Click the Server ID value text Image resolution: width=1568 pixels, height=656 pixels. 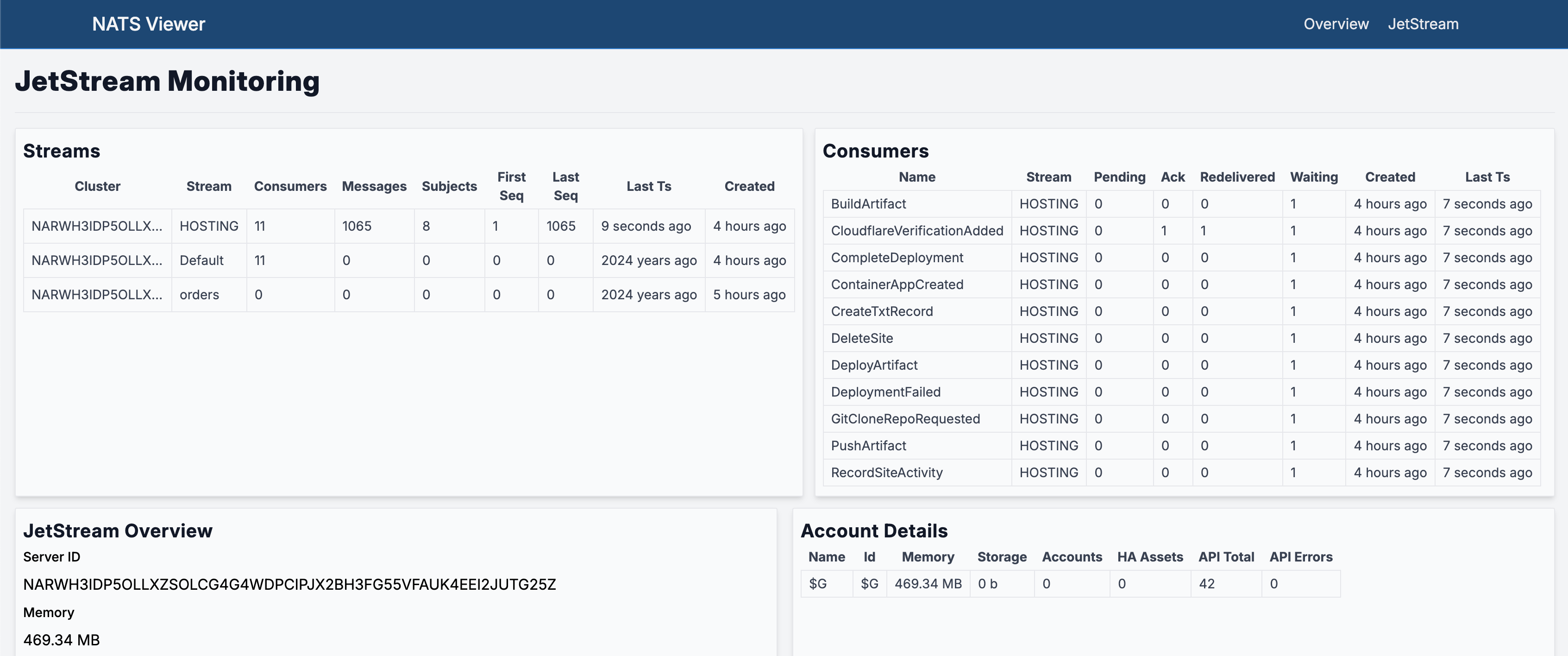tap(289, 584)
